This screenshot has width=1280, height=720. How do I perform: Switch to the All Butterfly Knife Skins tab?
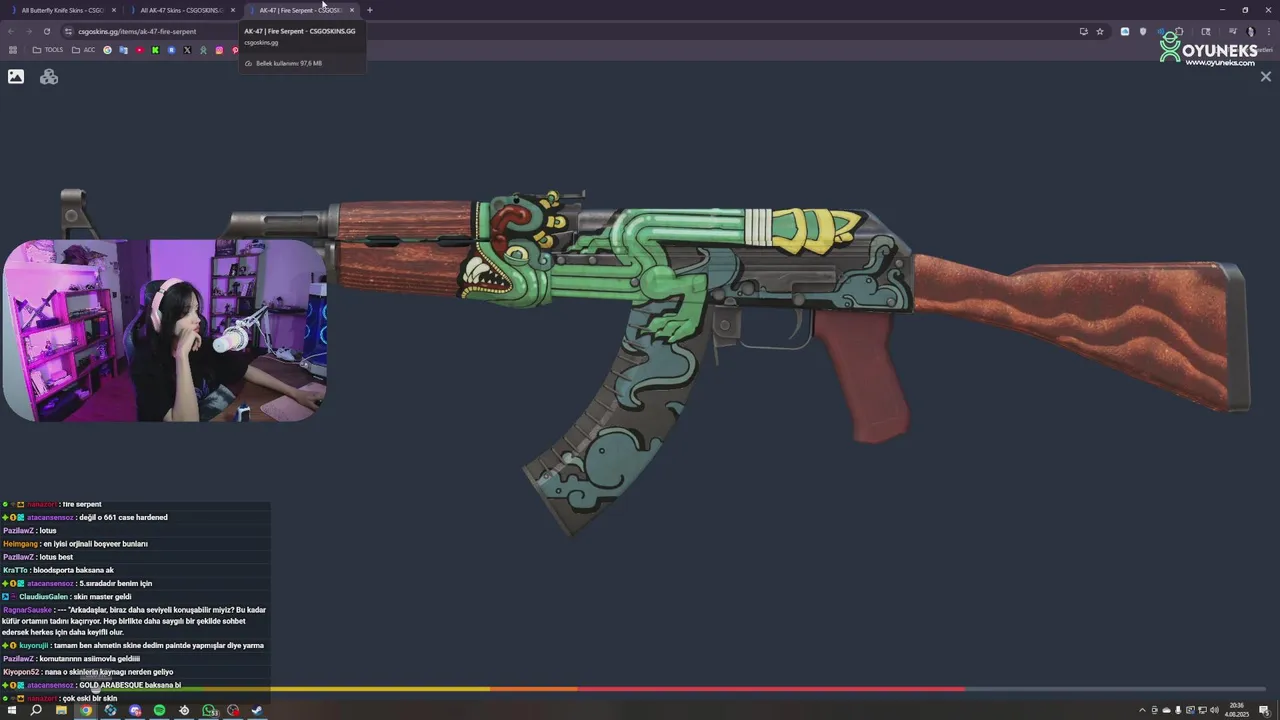tap(62, 10)
